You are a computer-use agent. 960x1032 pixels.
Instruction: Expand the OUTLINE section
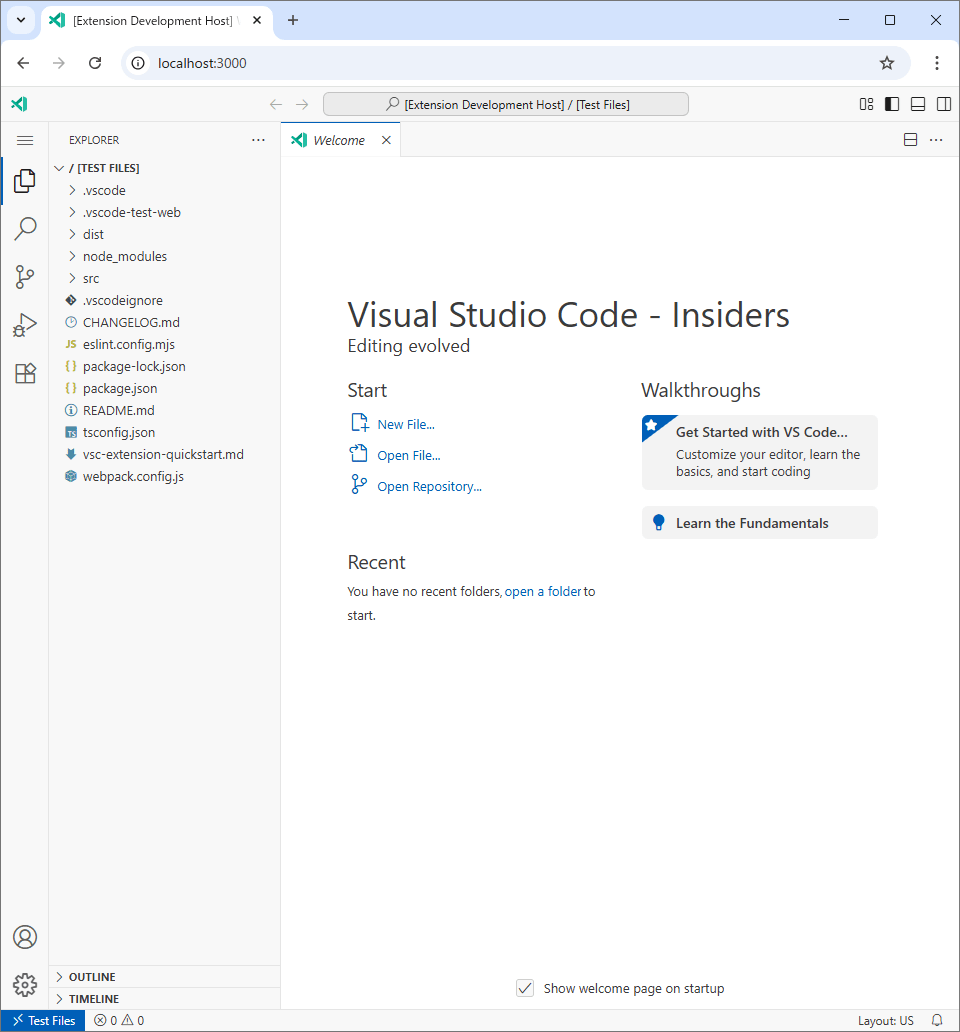164,977
